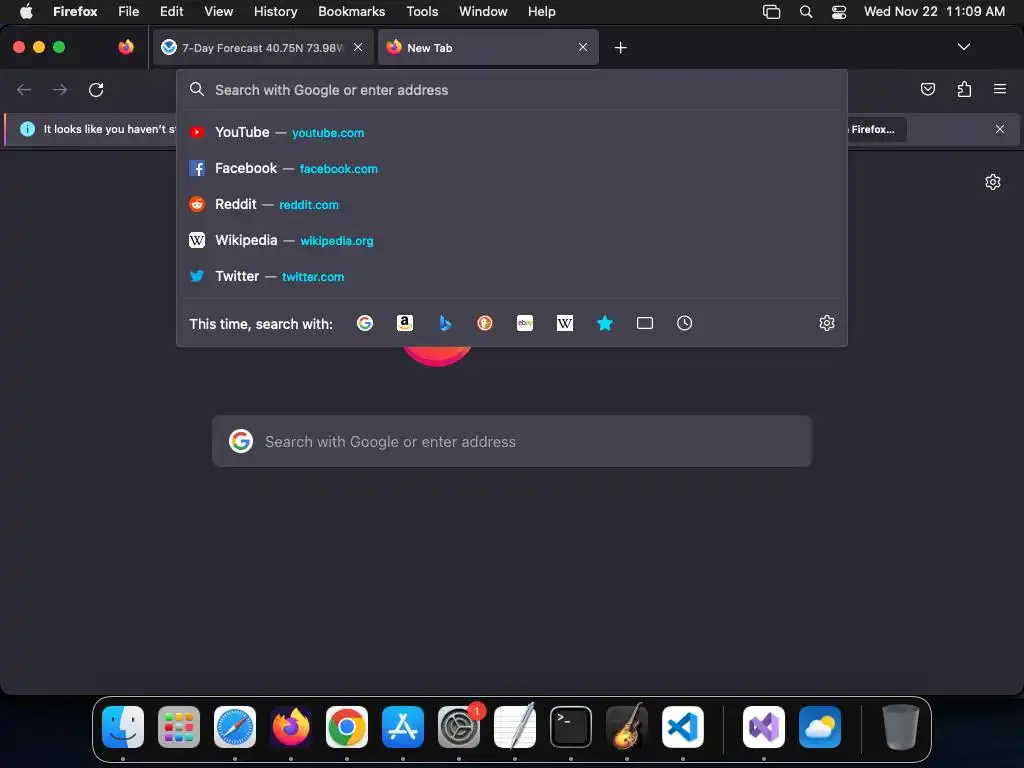1024x768 pixels.
Task: Search this time with Bing icon
Action: pyautogui.click(x=445, y=323)
